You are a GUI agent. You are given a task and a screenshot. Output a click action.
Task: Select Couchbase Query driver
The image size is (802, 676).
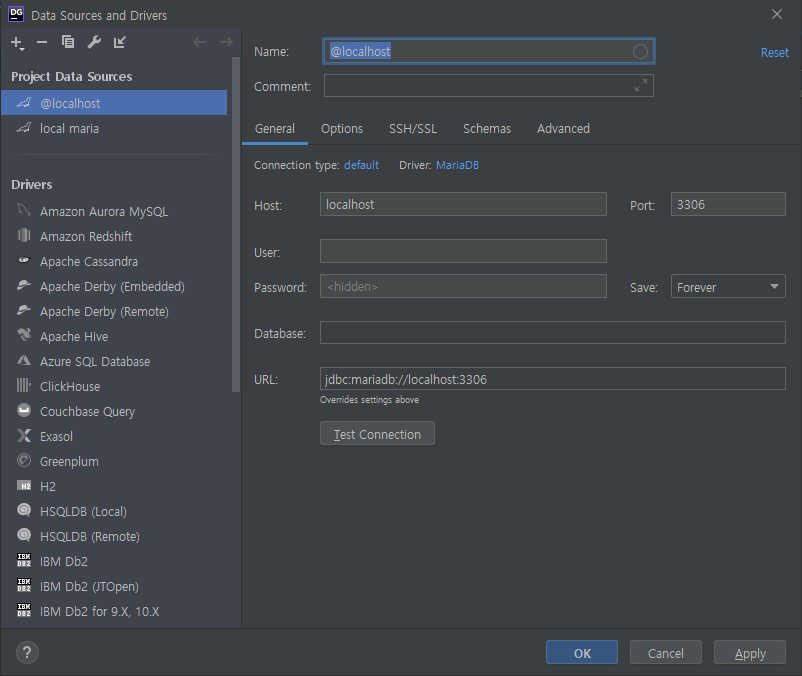tap(114, 412)
